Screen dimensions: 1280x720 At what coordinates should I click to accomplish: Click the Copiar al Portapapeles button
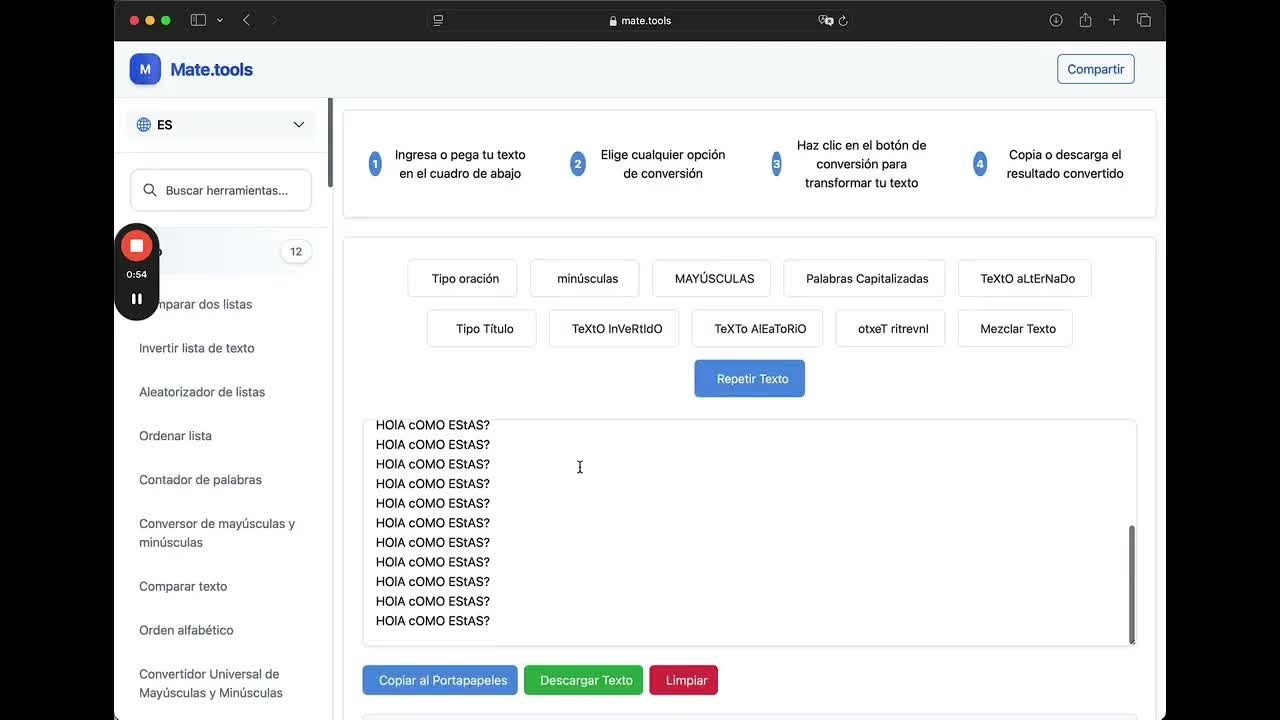pos(440,680)
